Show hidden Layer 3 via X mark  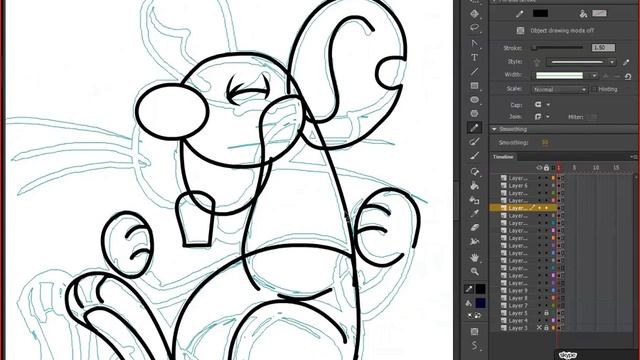tap(539, 328)
